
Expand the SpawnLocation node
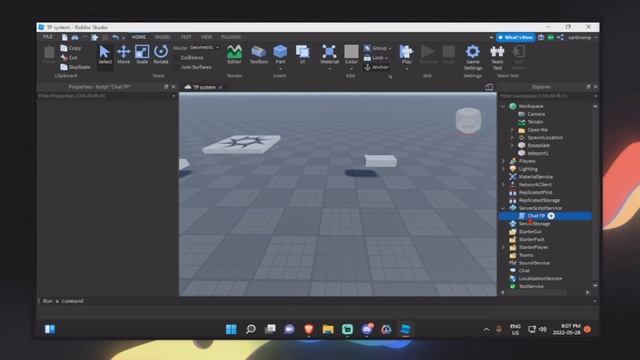pos(512,138)
